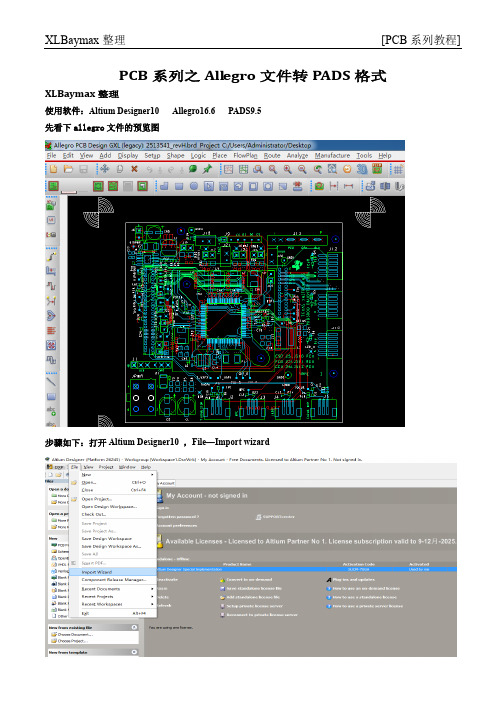Click the Delay Tune icon in left sidebar
The height and width of the screenshot is (702, 496).
click(x=51, y=286)
